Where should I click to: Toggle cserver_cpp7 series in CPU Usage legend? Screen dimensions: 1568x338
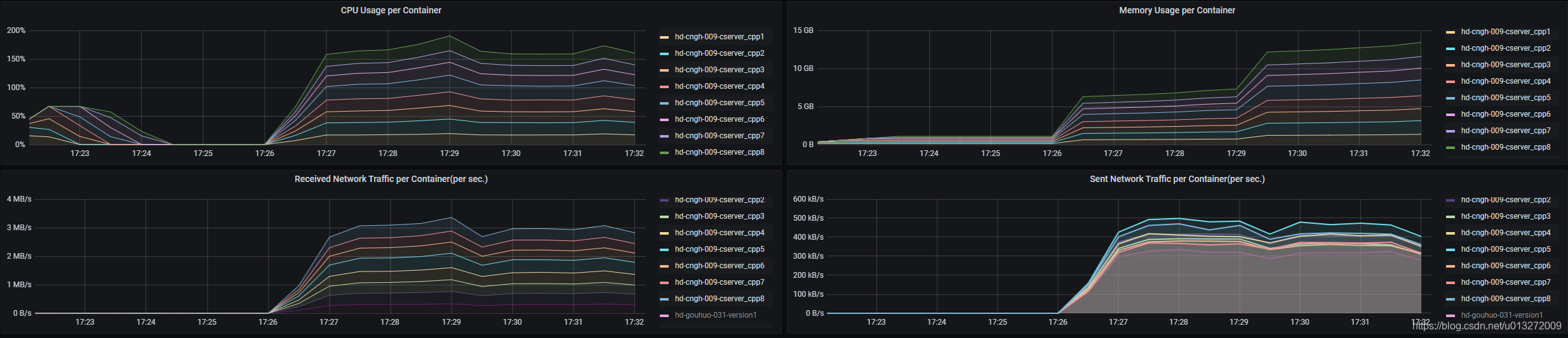coord(720,136)
